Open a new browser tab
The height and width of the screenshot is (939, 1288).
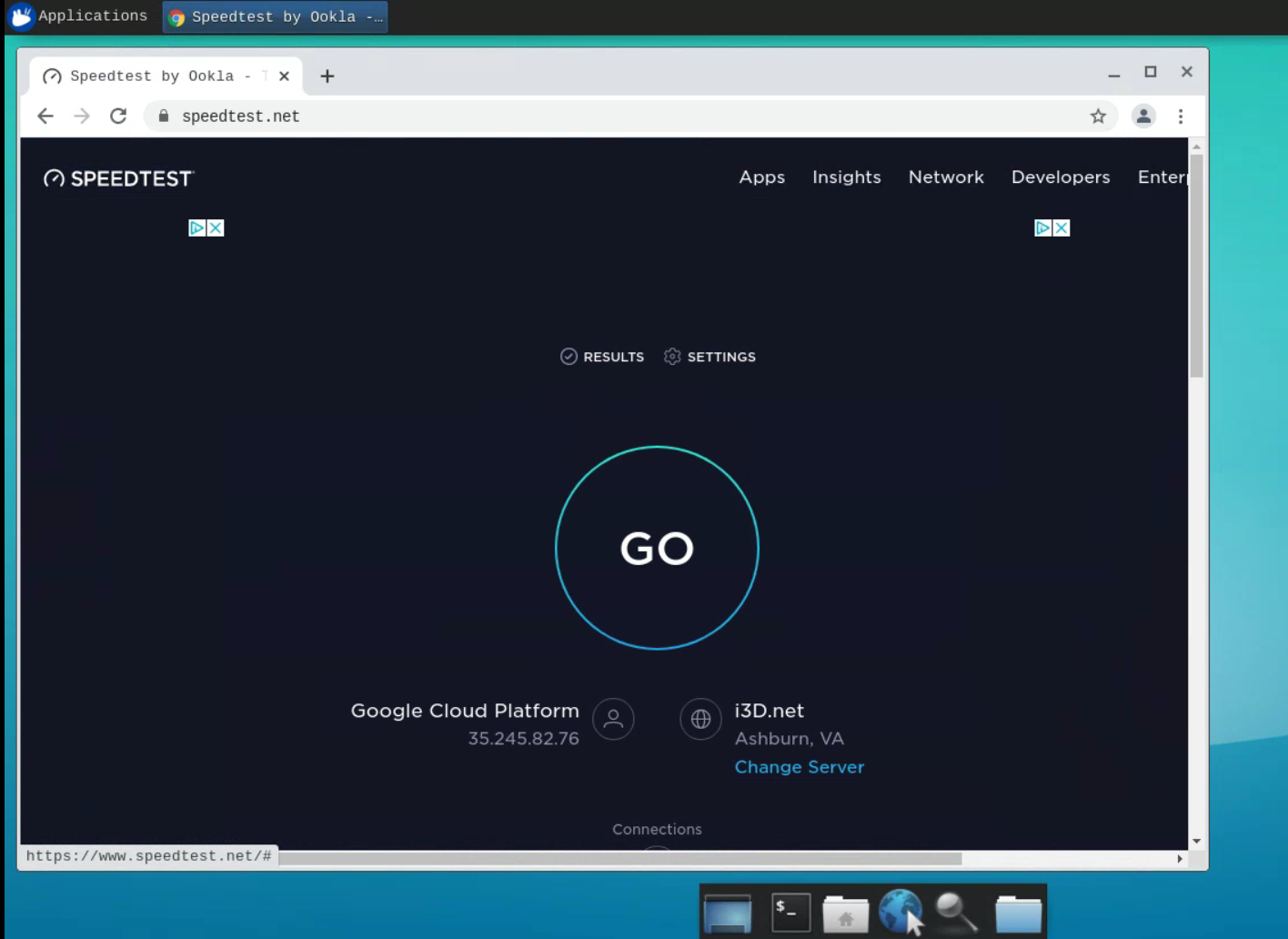pos(327,76)
